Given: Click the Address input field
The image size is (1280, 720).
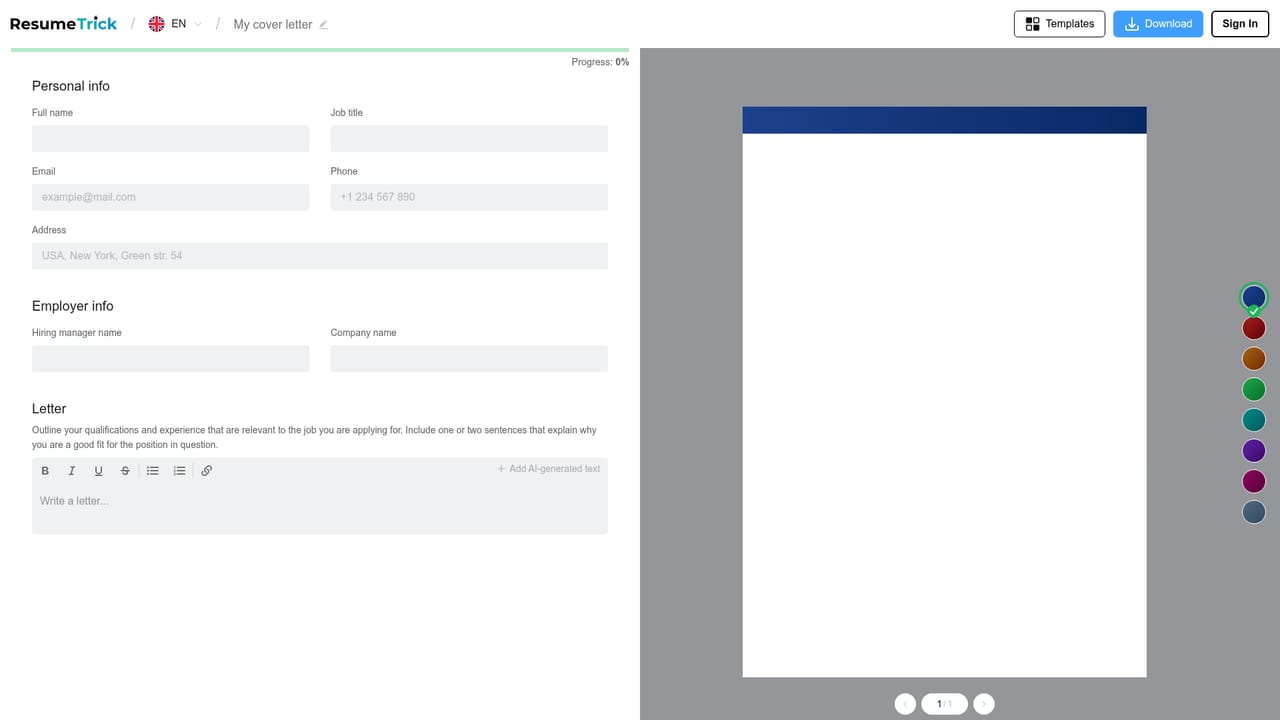Looking at the screenshot, I should pyautogui.click(x=320, y=256).
